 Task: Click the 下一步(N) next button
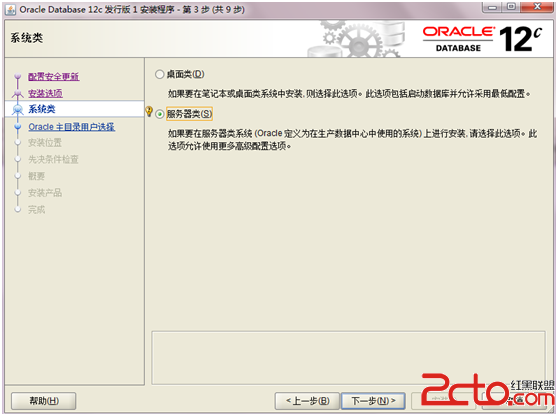coord(373,401)
